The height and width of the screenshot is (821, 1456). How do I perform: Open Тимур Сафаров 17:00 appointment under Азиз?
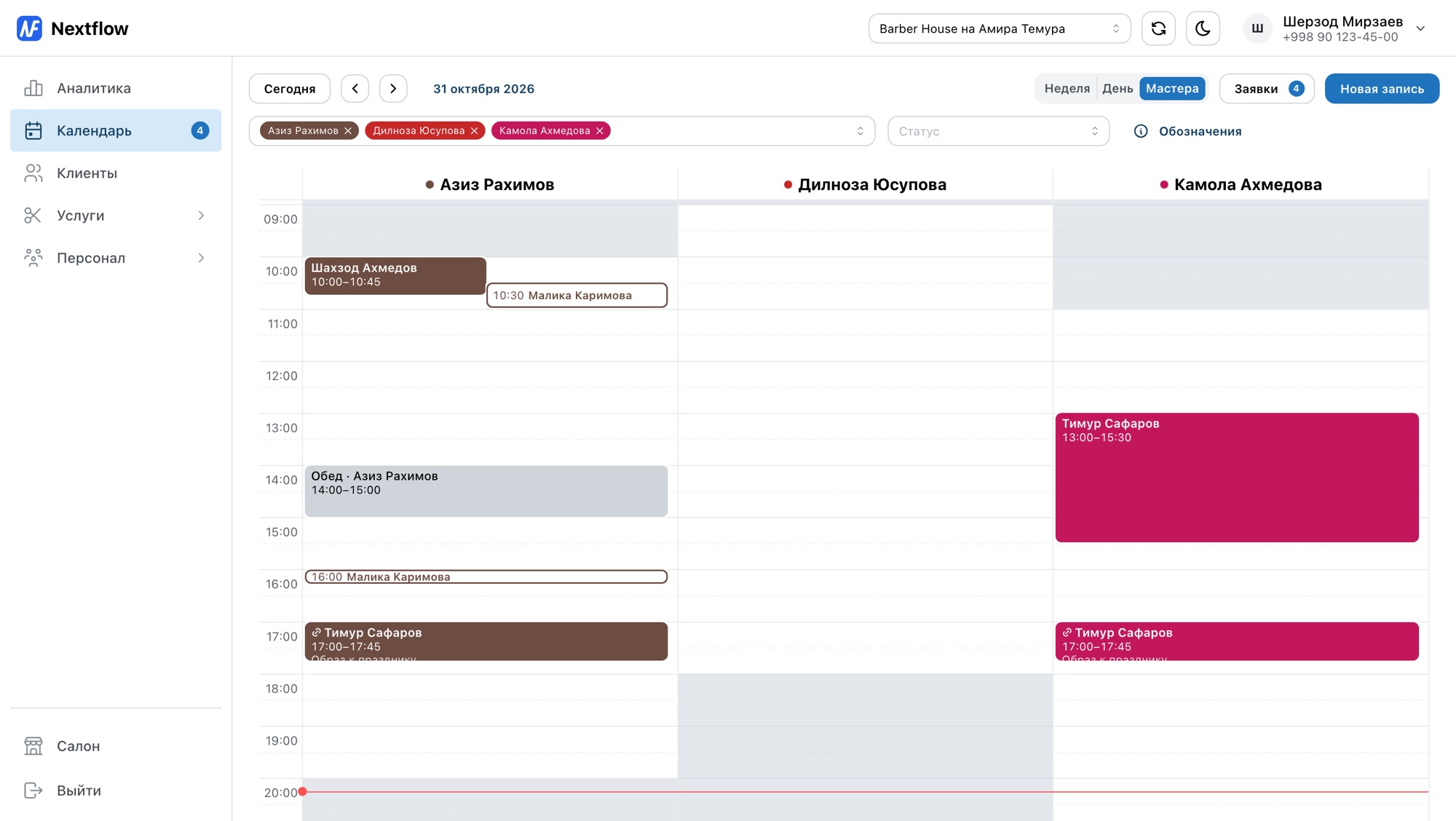486,641
